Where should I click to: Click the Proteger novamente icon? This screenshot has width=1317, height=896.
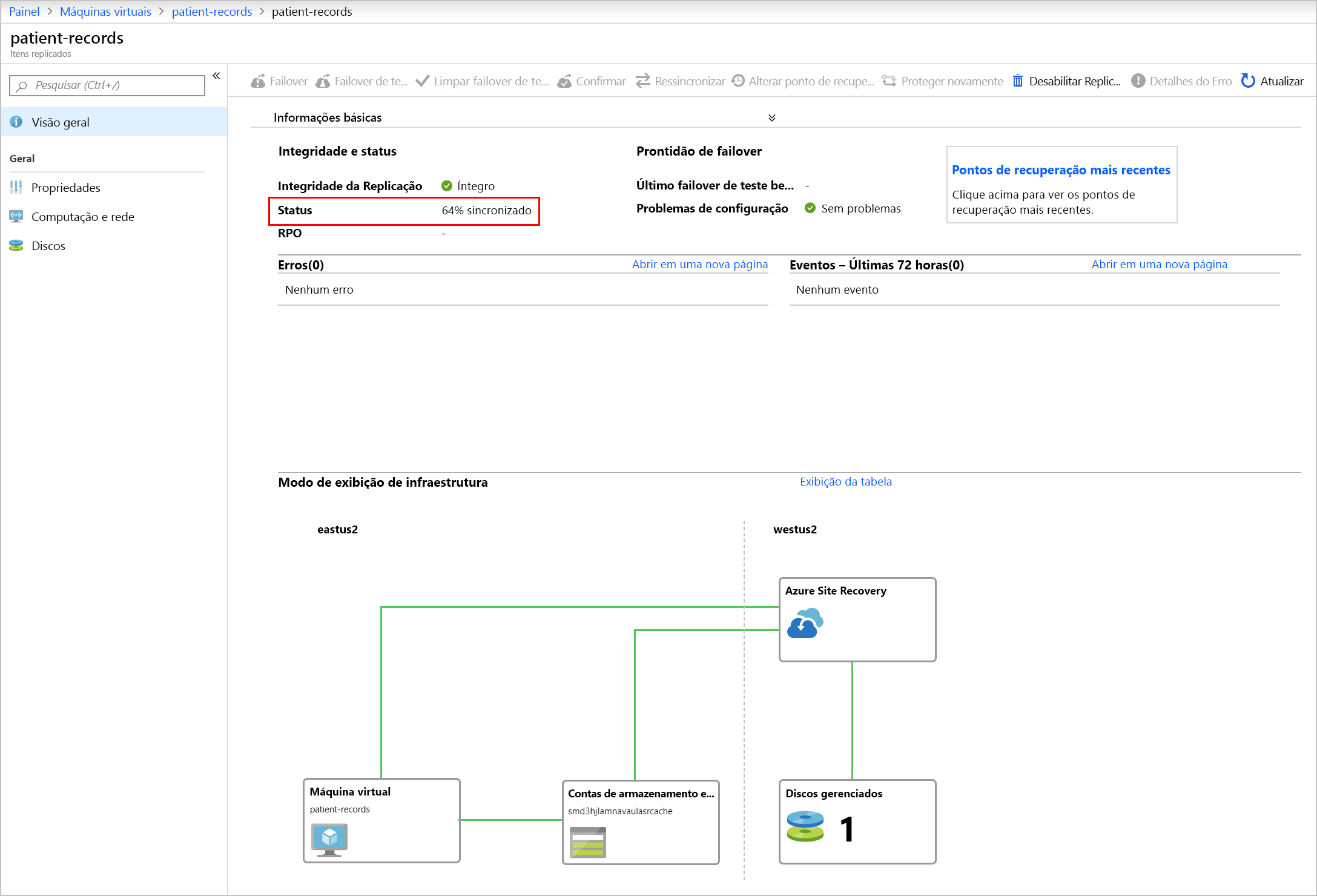click(889, 81)
